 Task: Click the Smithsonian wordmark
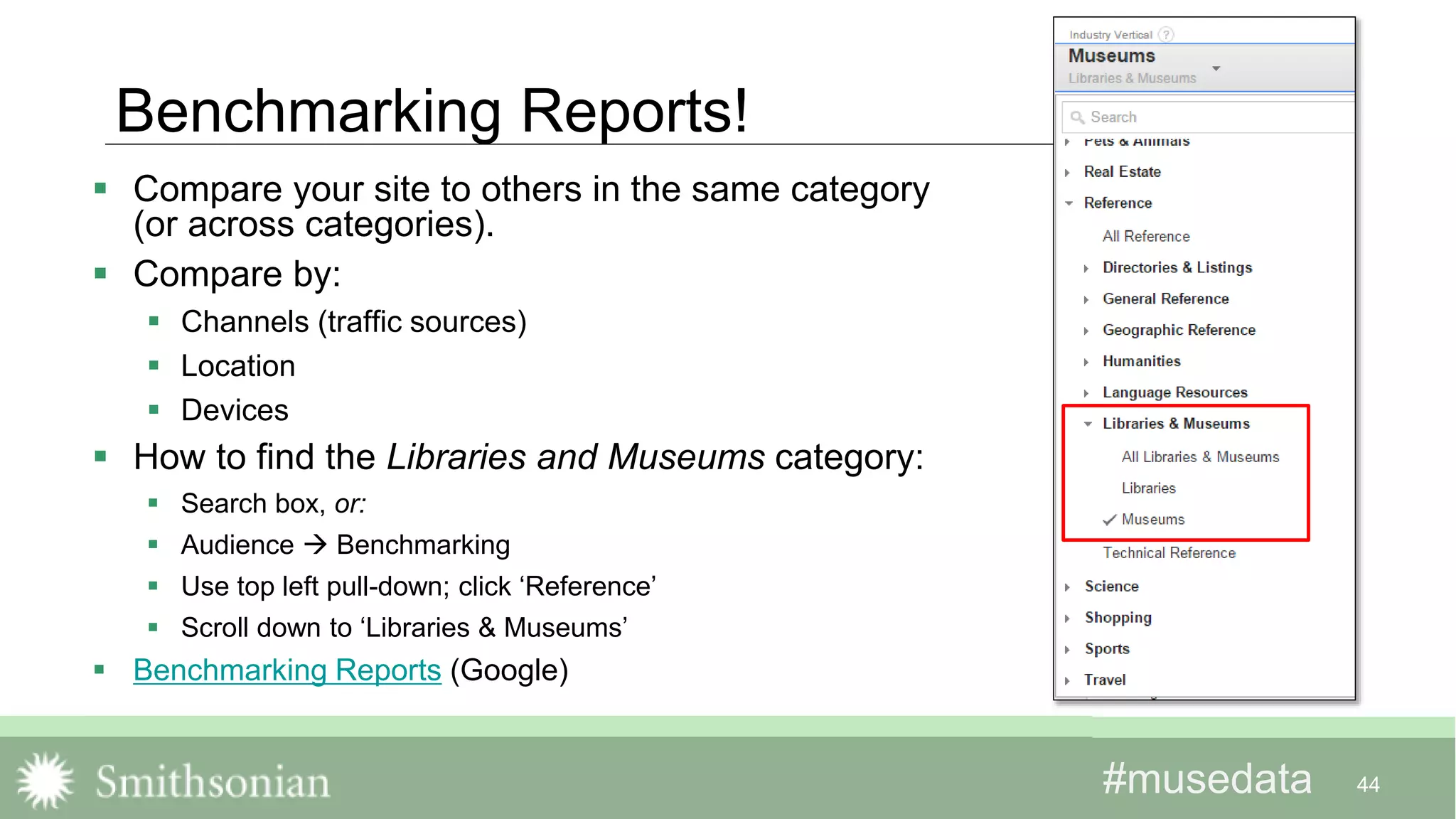pyautogui.click(x=213, y=781)
